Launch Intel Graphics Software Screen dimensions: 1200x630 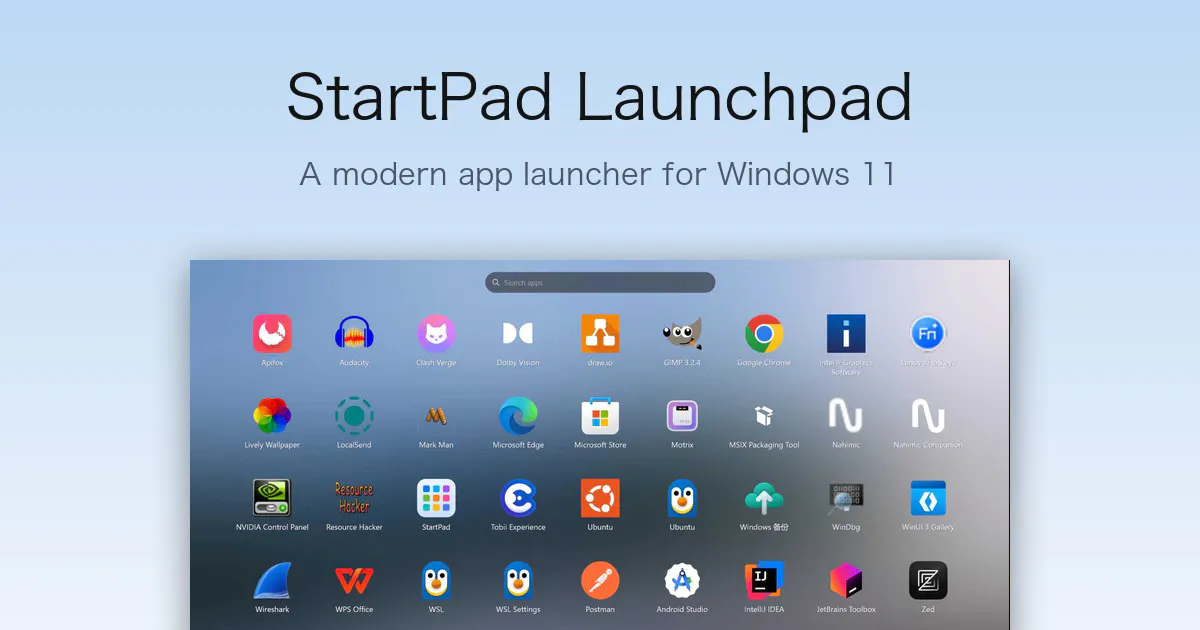846,333
